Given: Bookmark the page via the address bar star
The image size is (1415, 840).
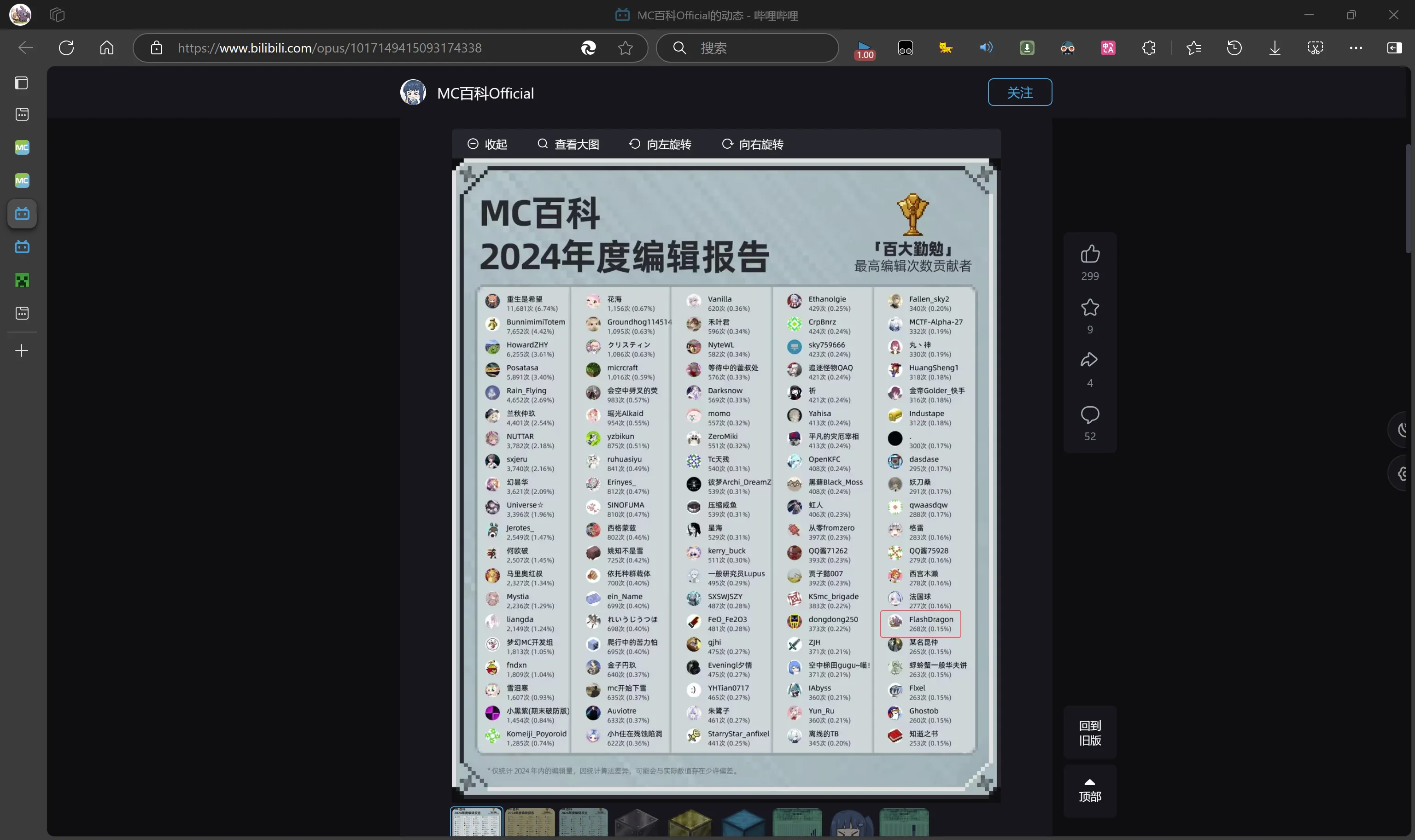Looking at the screenshot, I should coord(625,48).
